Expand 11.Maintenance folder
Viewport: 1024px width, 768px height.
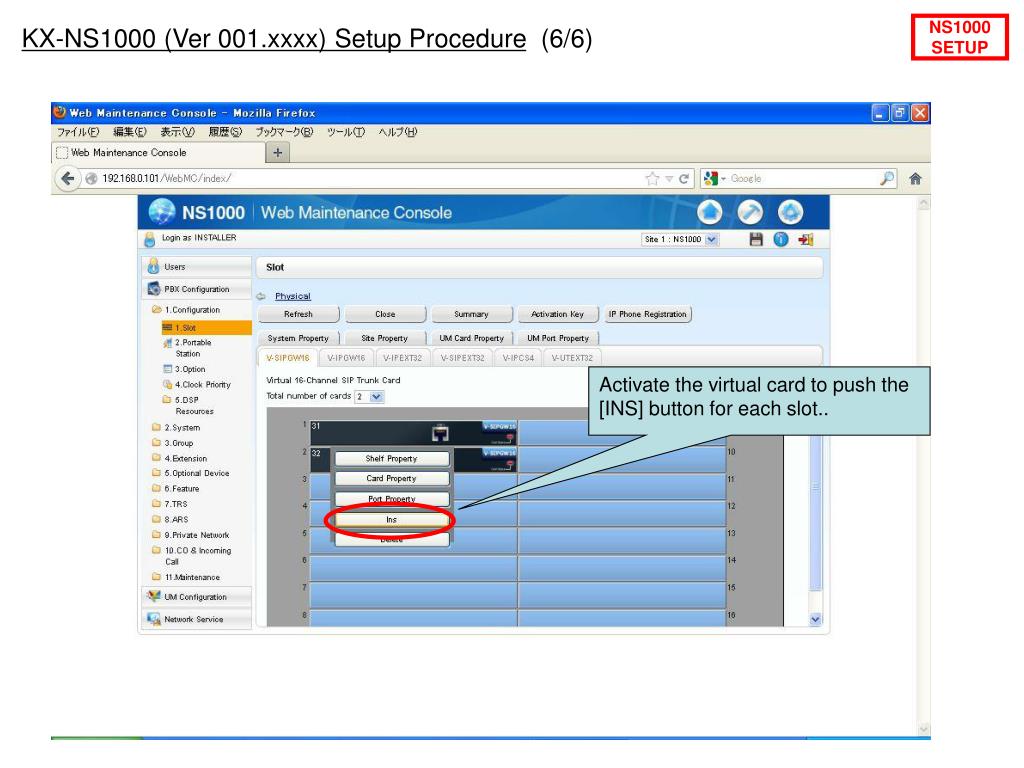pyautogui.click(x=185, y=577)
